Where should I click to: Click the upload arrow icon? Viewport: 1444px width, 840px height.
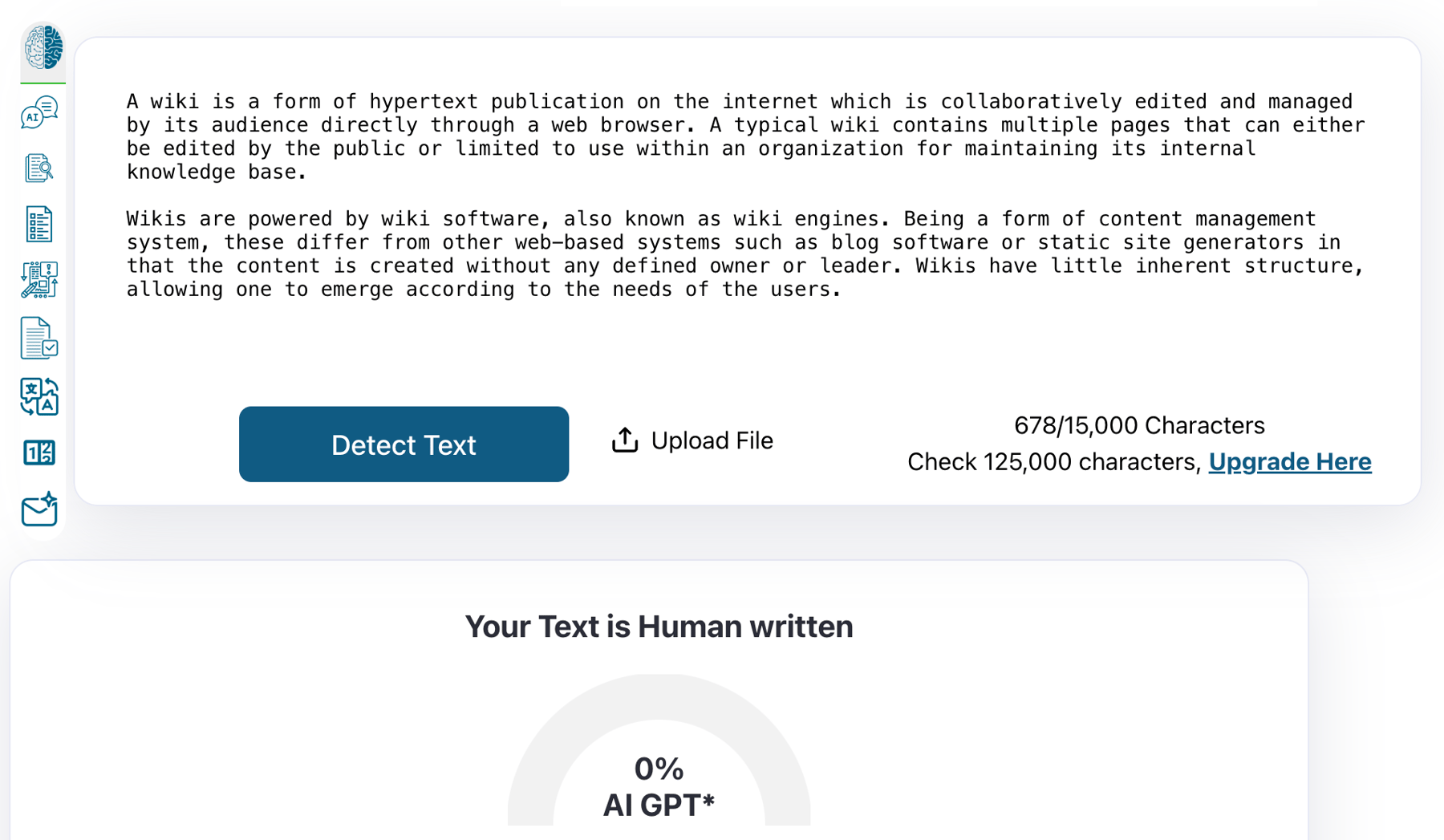point(625,440)
